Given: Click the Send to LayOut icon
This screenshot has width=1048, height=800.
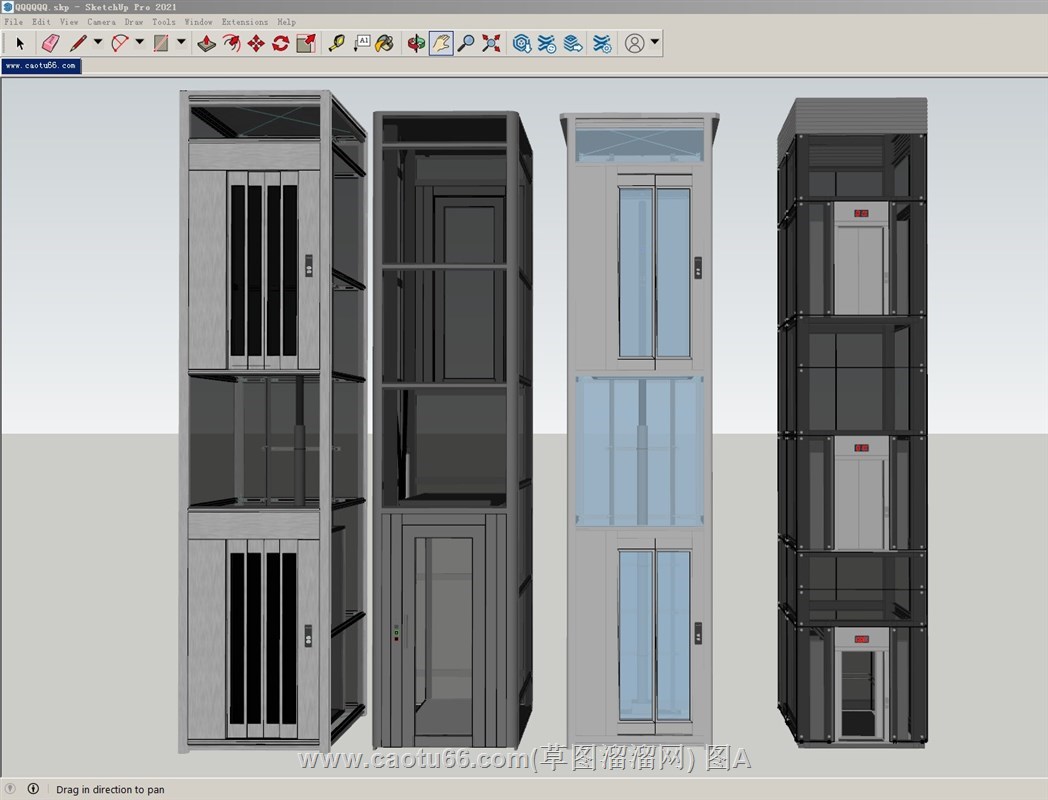Looking at the screenshot, I should click(573, 43).
